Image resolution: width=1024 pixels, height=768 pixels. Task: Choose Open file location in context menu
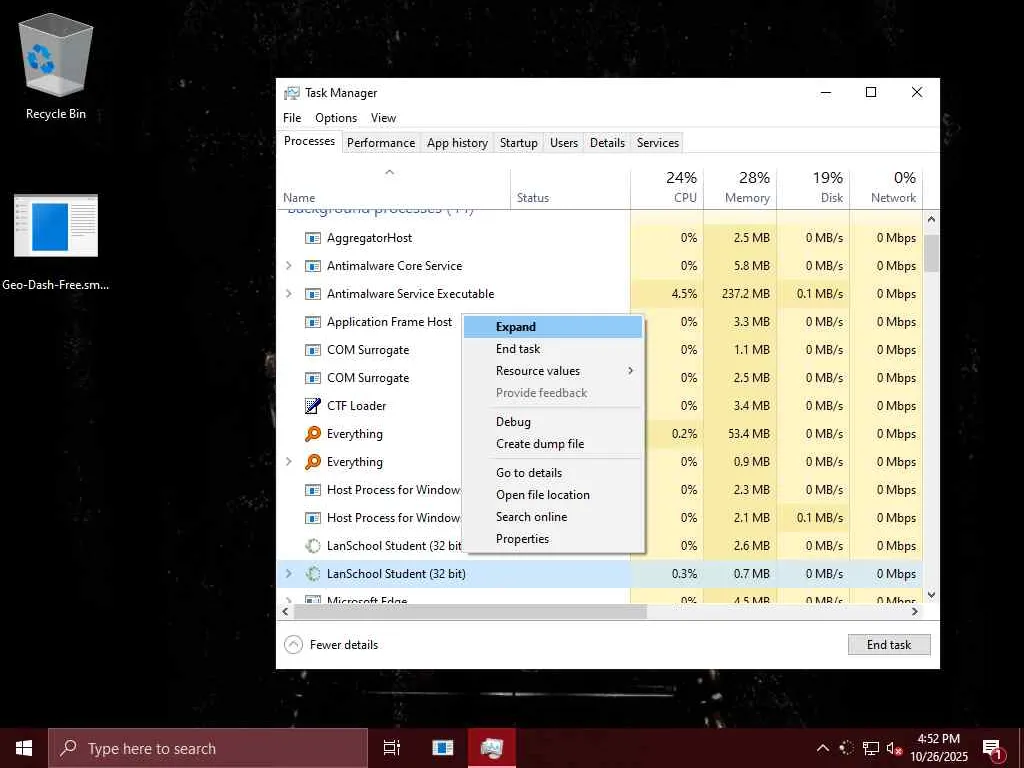[x=553, y=495]
